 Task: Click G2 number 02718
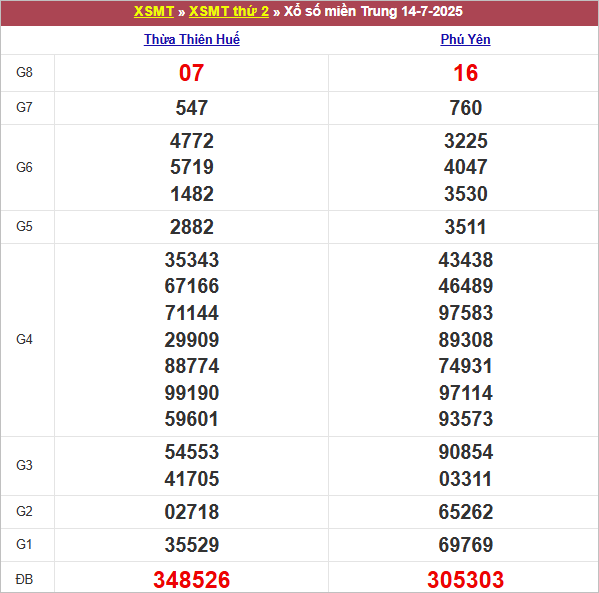(191, 512)
